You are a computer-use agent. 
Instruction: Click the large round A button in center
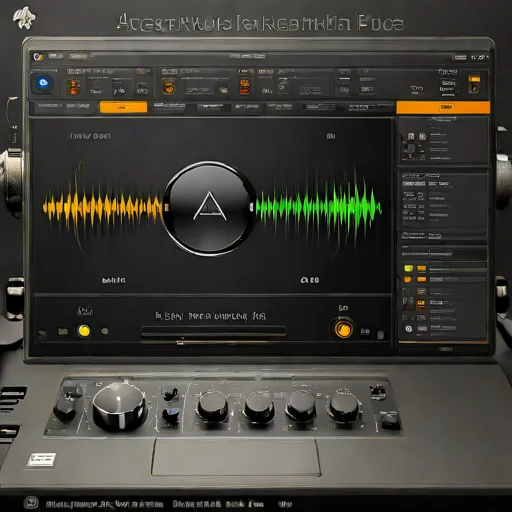(209, 209)
